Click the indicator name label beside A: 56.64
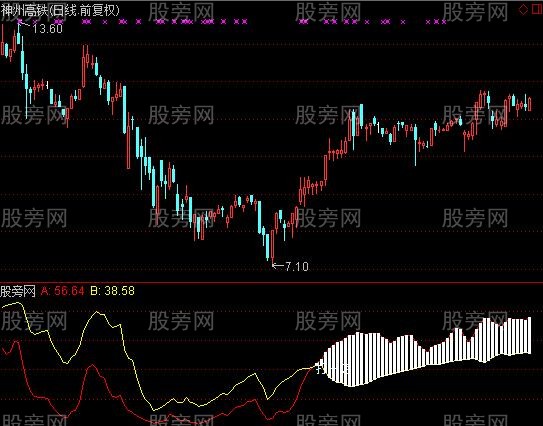 tap(18, 291)
